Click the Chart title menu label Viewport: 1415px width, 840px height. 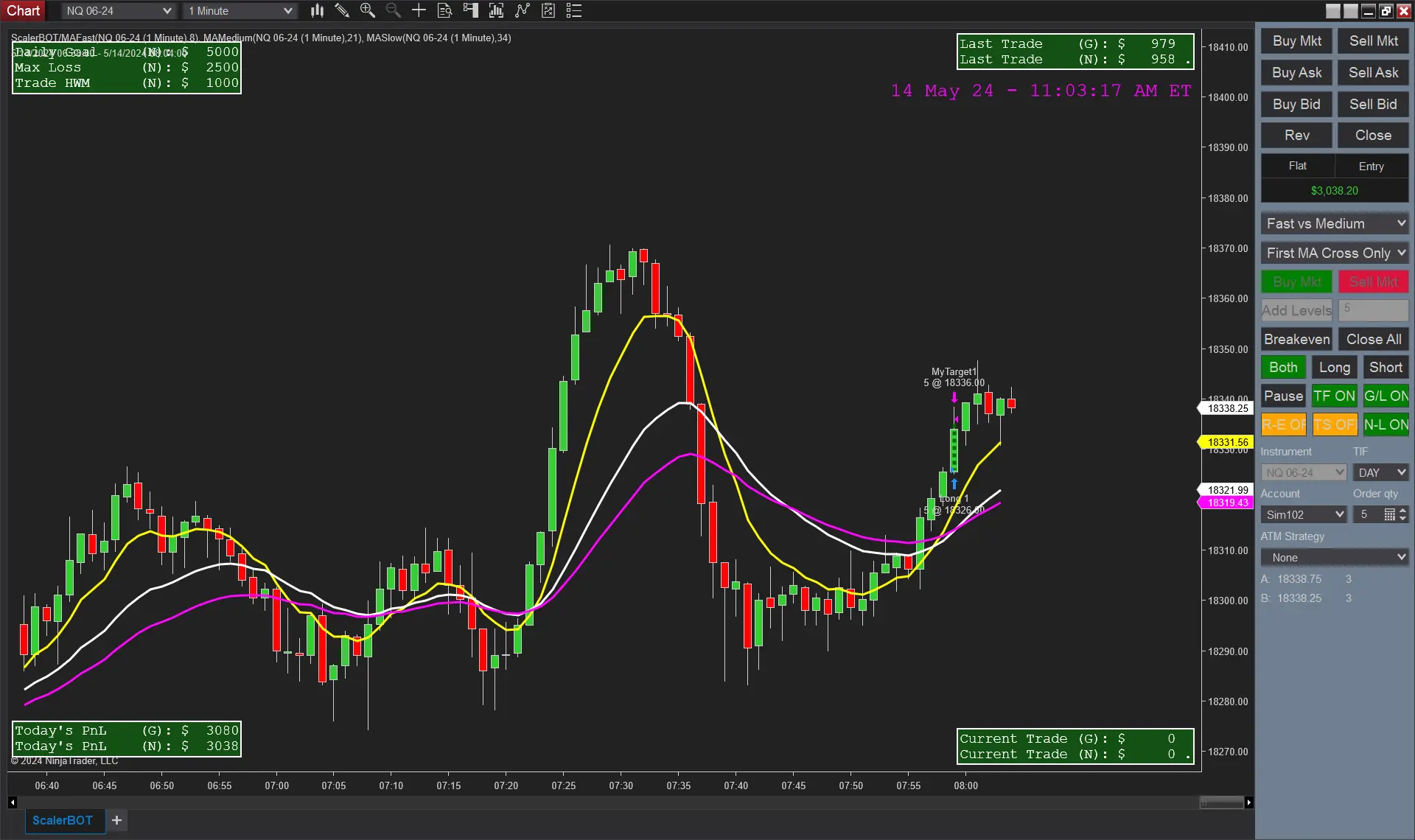click(x=24, y=10)
